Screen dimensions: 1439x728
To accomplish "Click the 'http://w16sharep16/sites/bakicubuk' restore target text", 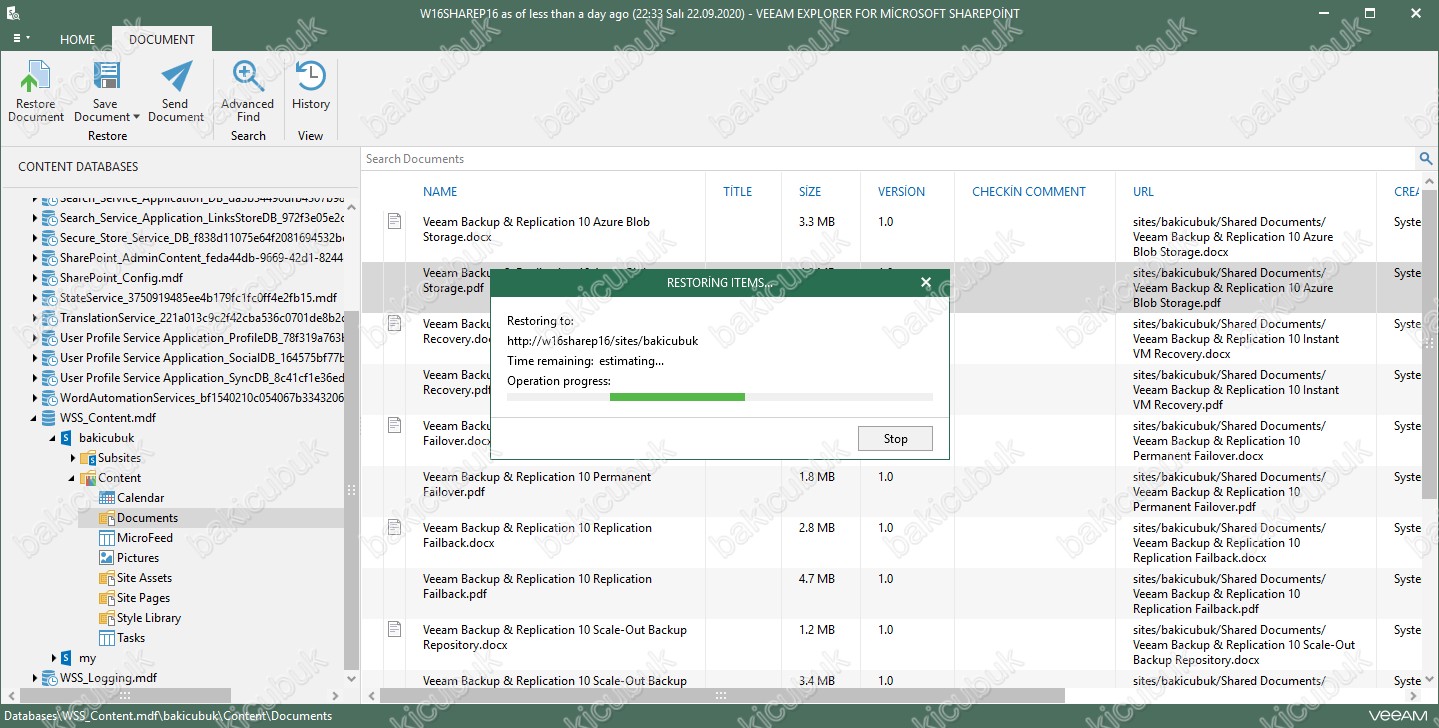I will tap(602, 341).
